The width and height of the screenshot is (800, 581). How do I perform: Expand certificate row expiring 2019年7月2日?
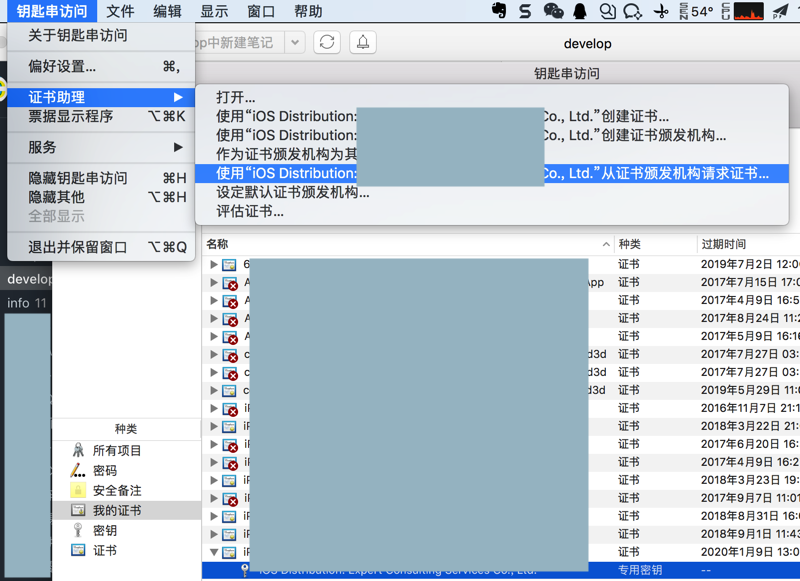coord(214,264)
